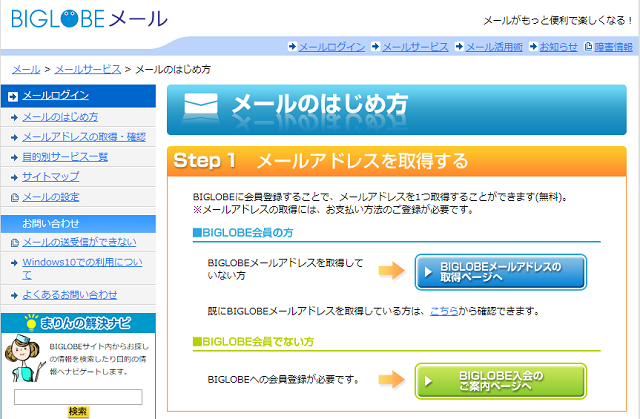Click お問い合わせ sidebar section heading
This screenshot has width=640, height=419.
[78, 224]
